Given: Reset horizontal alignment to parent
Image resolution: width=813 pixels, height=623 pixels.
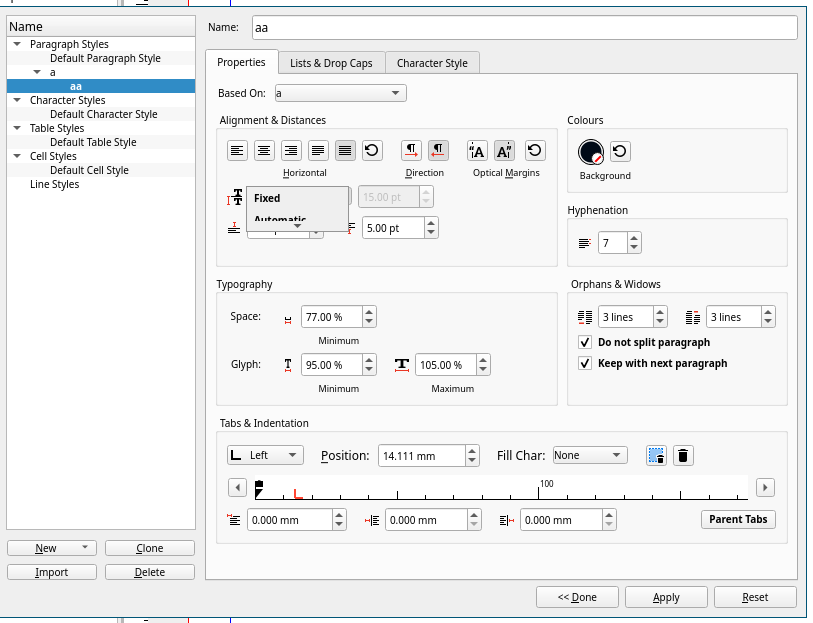Looking at the screenshot, I should 372,151.
